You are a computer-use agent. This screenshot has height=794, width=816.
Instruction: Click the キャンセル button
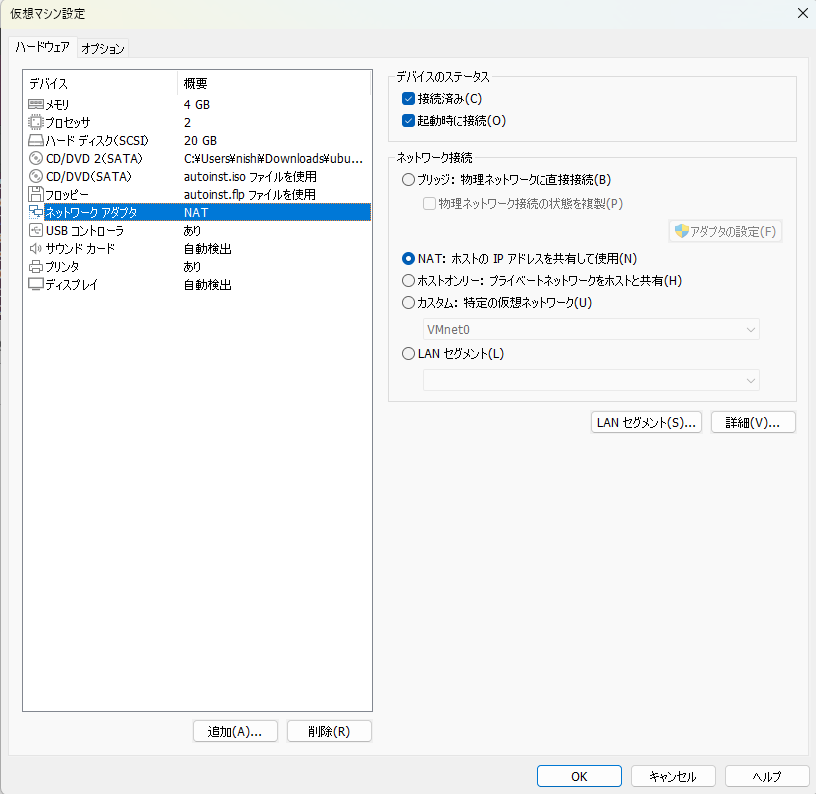click(673, 776)
